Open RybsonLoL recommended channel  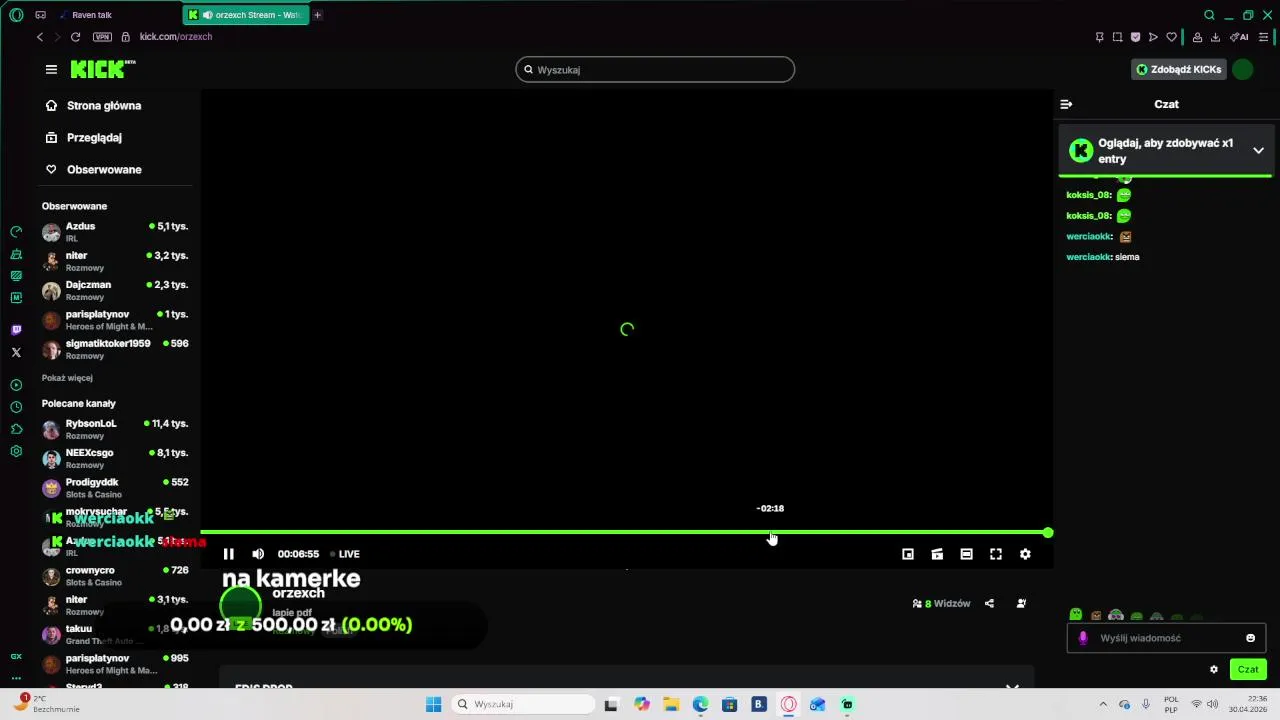coord(115,429)
